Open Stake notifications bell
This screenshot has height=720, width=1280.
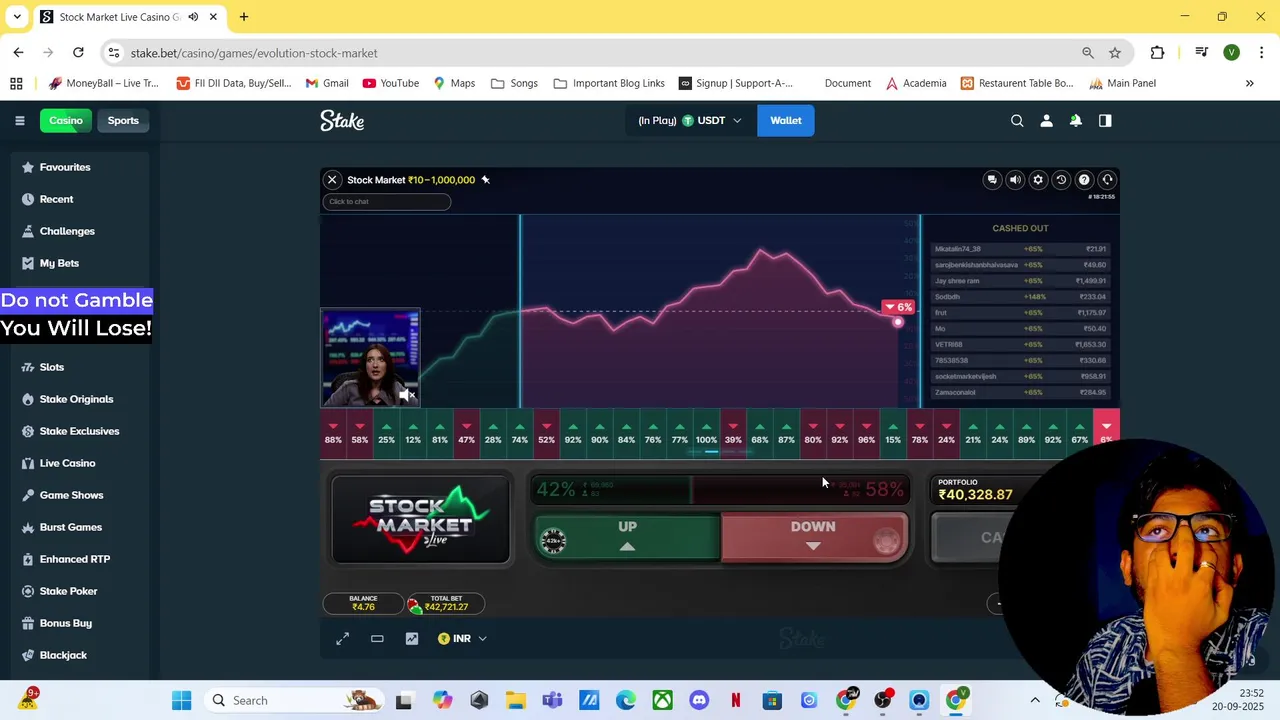pyautogui.click(x=1076, y=121)
